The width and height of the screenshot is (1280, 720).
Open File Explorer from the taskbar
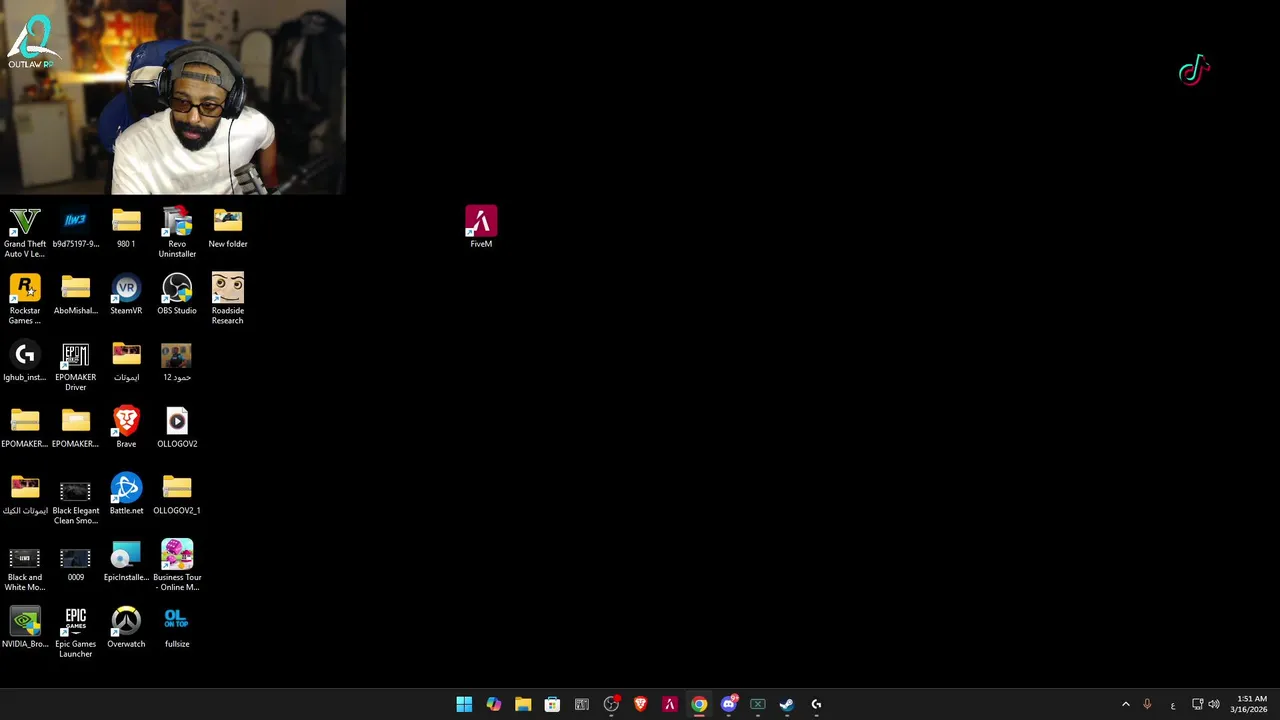(523, 704)
